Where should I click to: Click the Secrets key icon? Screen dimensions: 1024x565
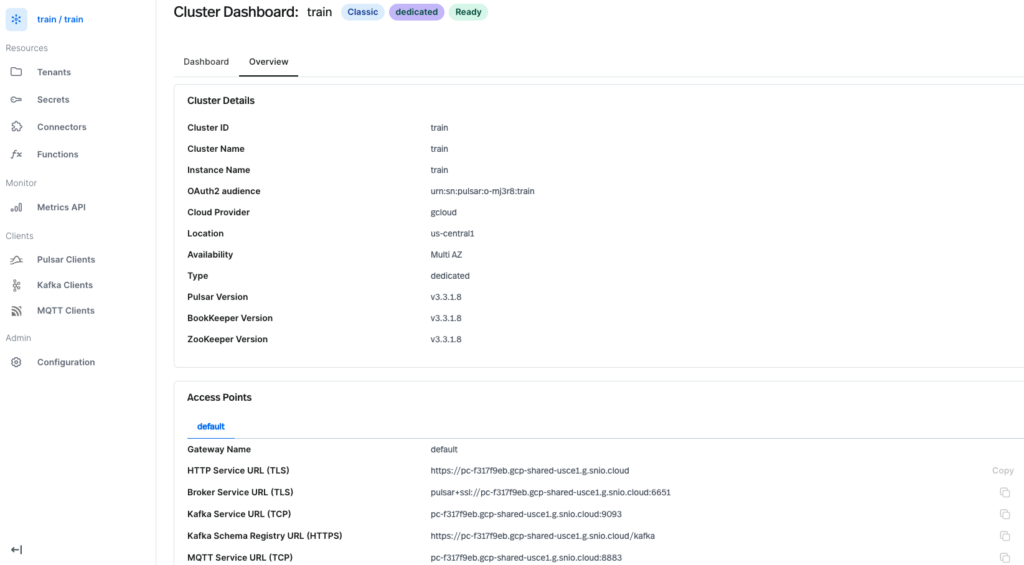click(x=16, y=100)
